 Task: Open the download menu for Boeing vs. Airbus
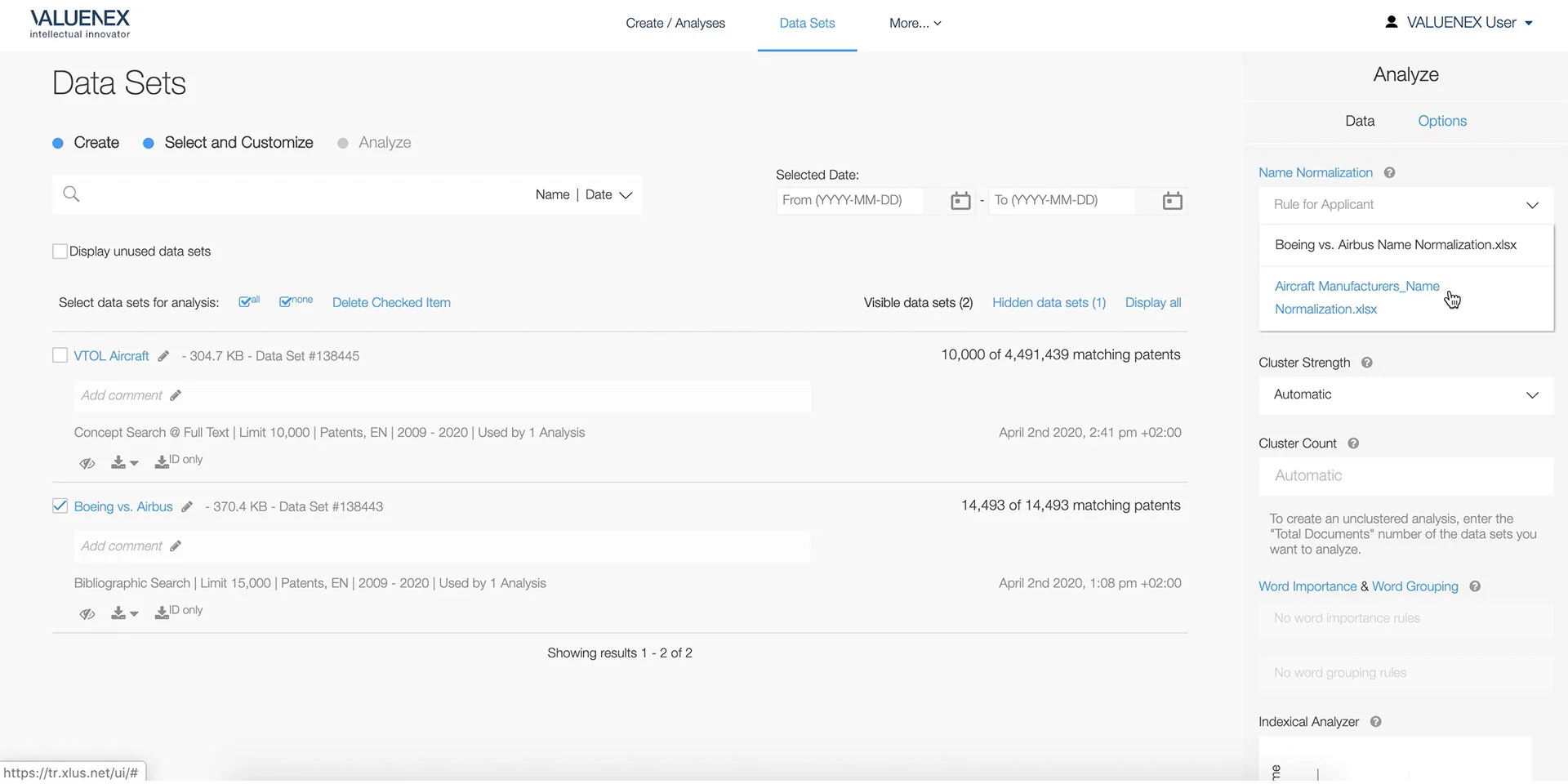(124, 614)
